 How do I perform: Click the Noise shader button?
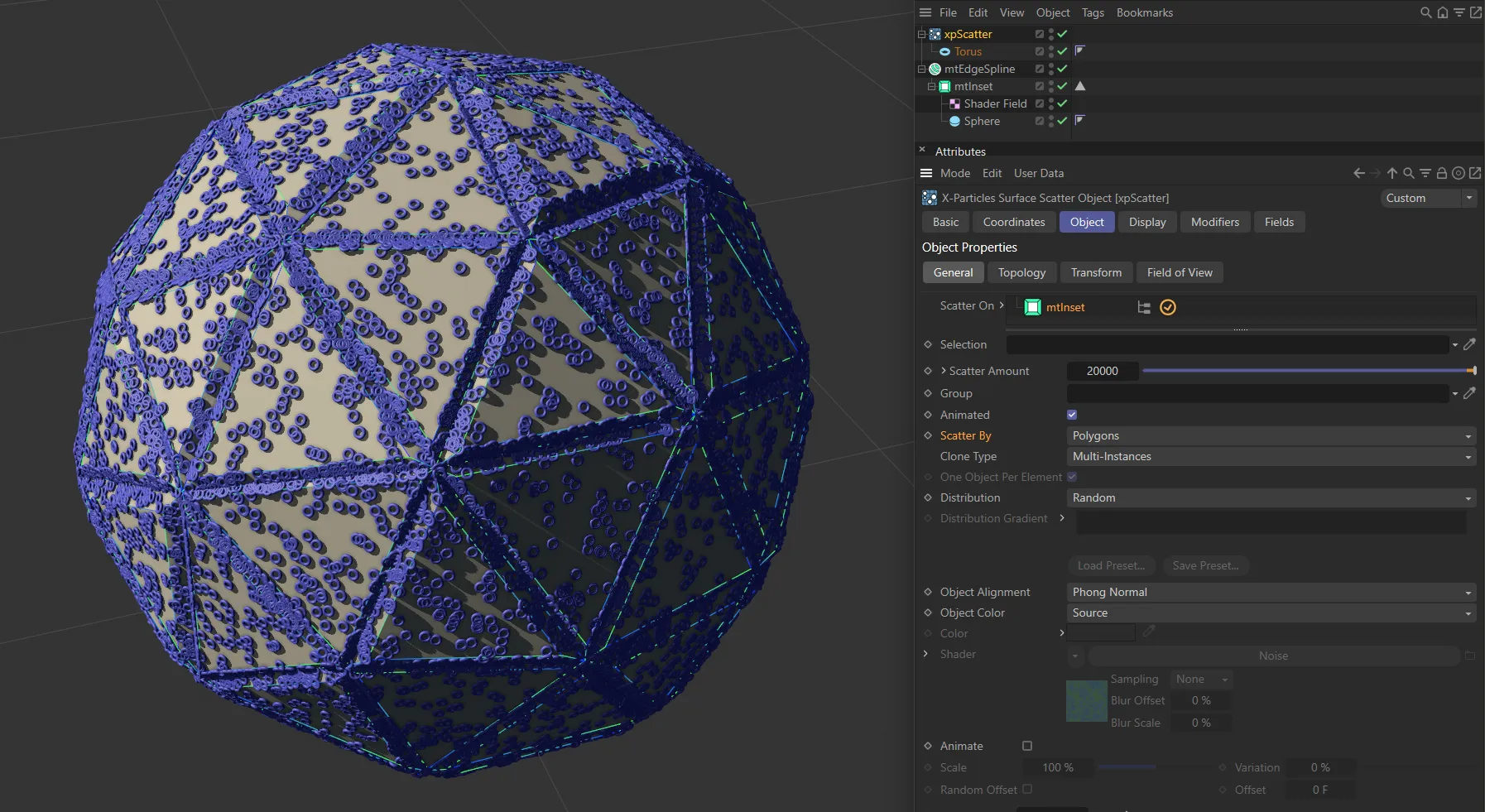point(1274,655)
